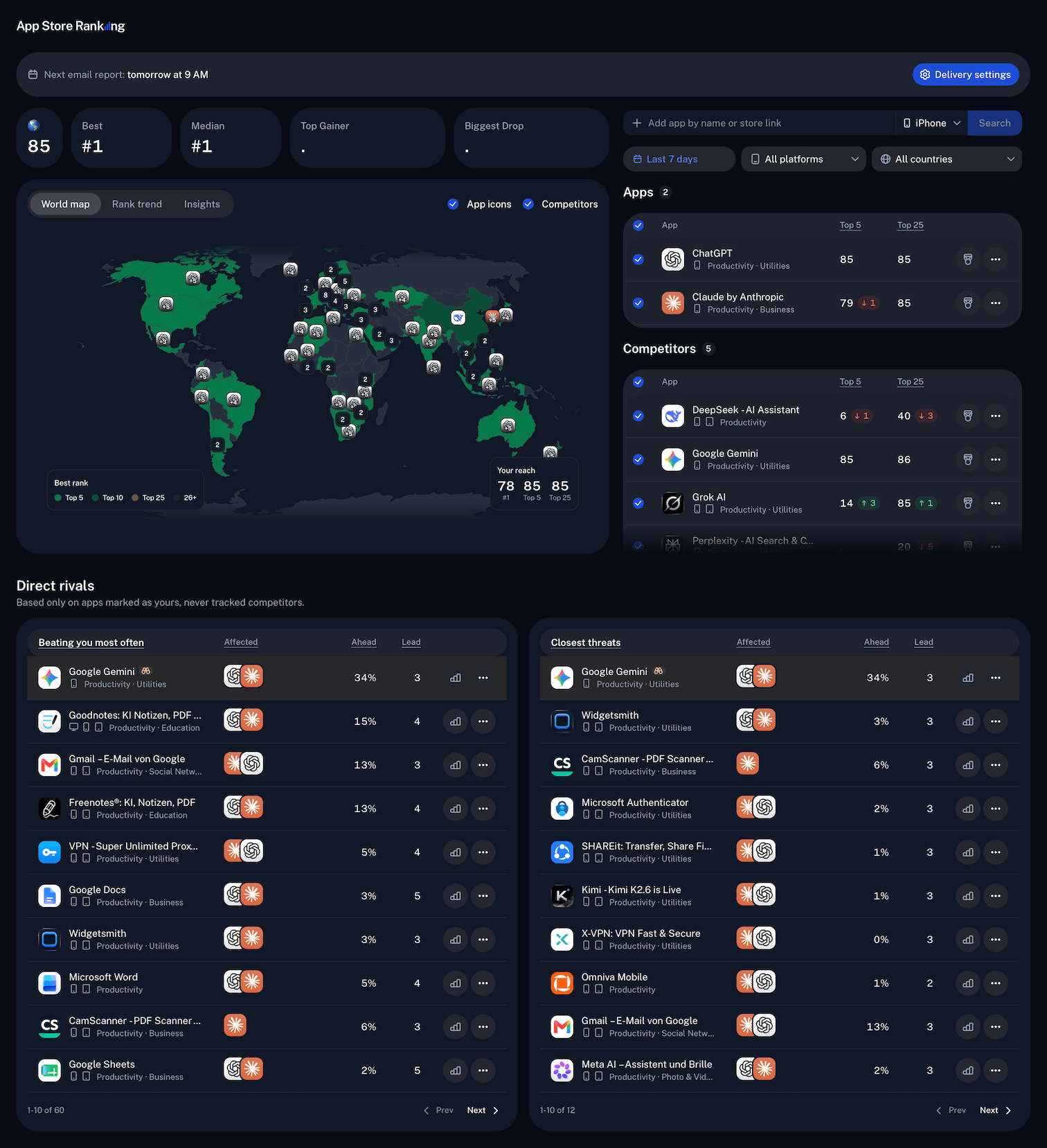Sort Closest threats by Lead column
Image resolution: width=1047 pixels, height=1148 pixels.
point(924,643)
